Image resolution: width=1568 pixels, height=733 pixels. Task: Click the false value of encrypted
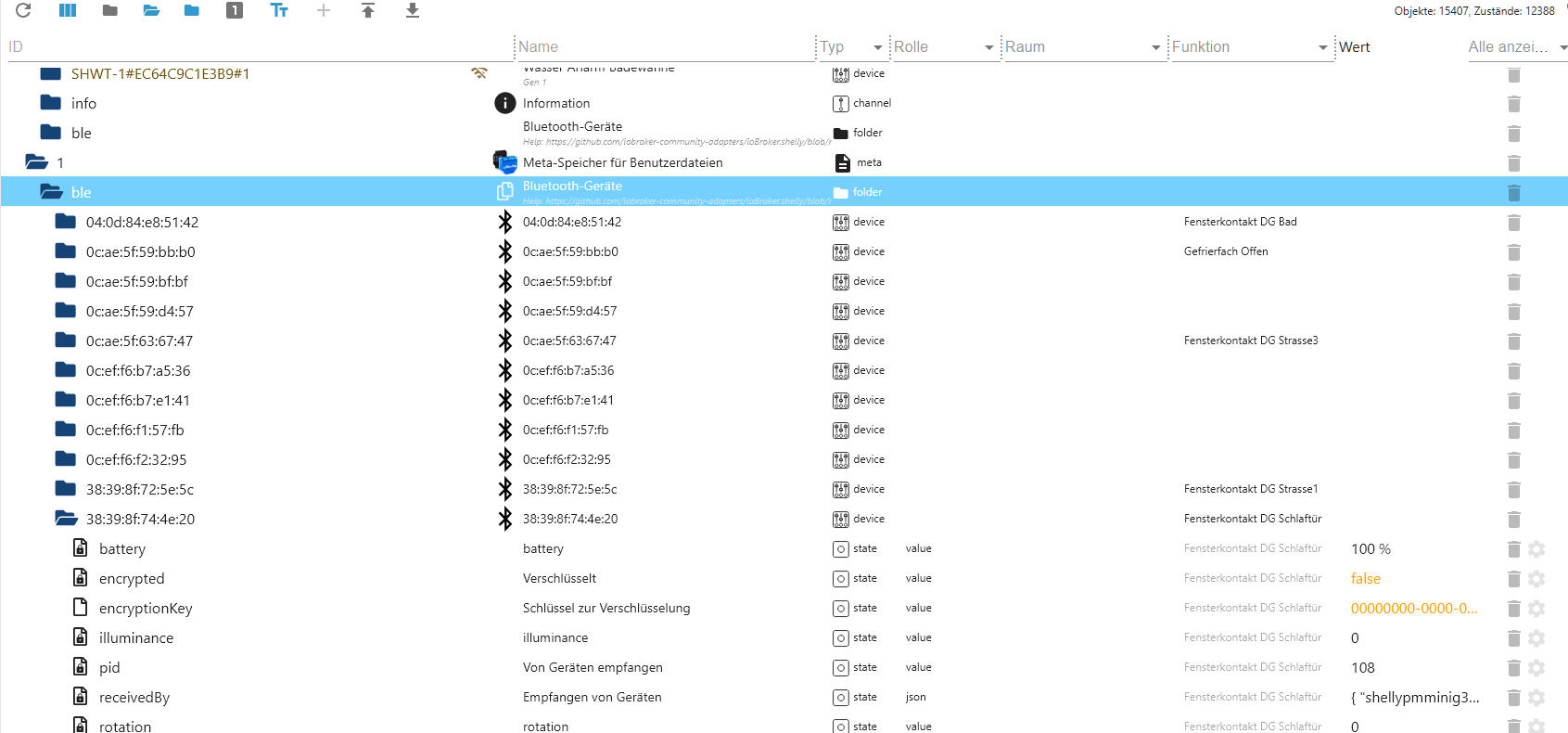[x=1365, y=579]
